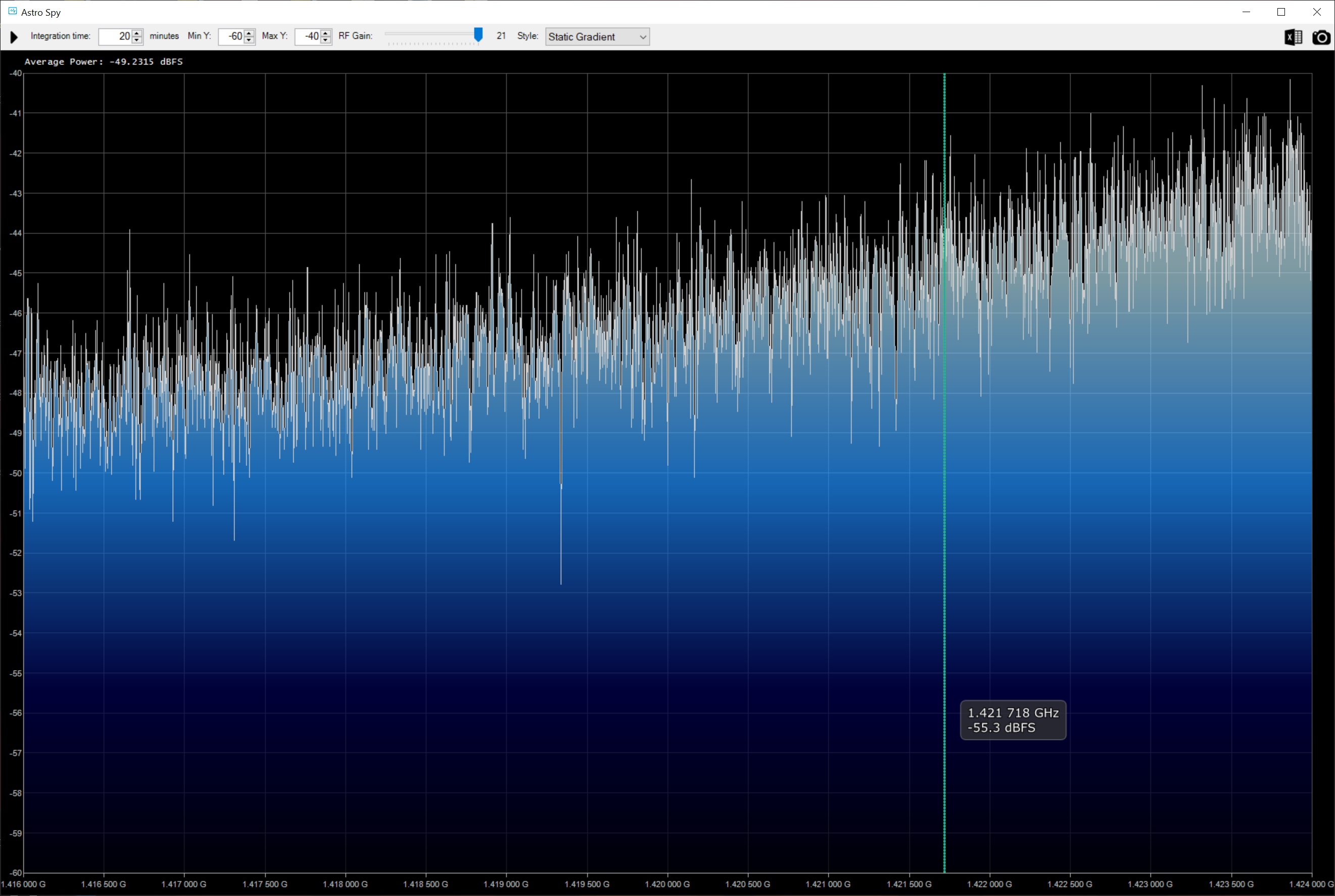Click the Average Power readout text
The image size is (1335, 896).
[x=104, y=62]
